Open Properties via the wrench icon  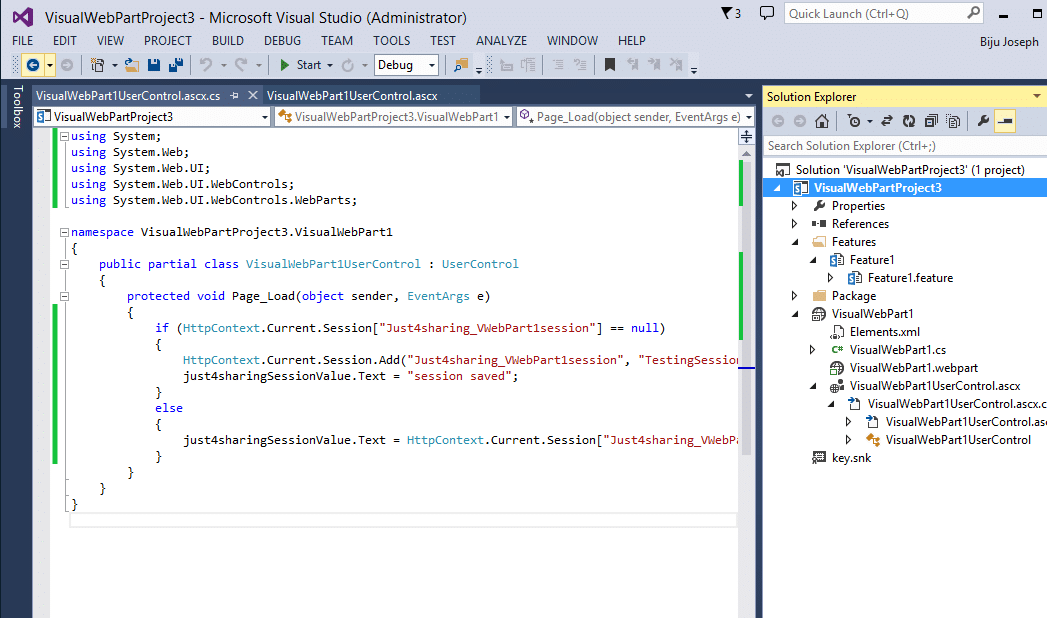pyautogui.click(x=982, y=122)
